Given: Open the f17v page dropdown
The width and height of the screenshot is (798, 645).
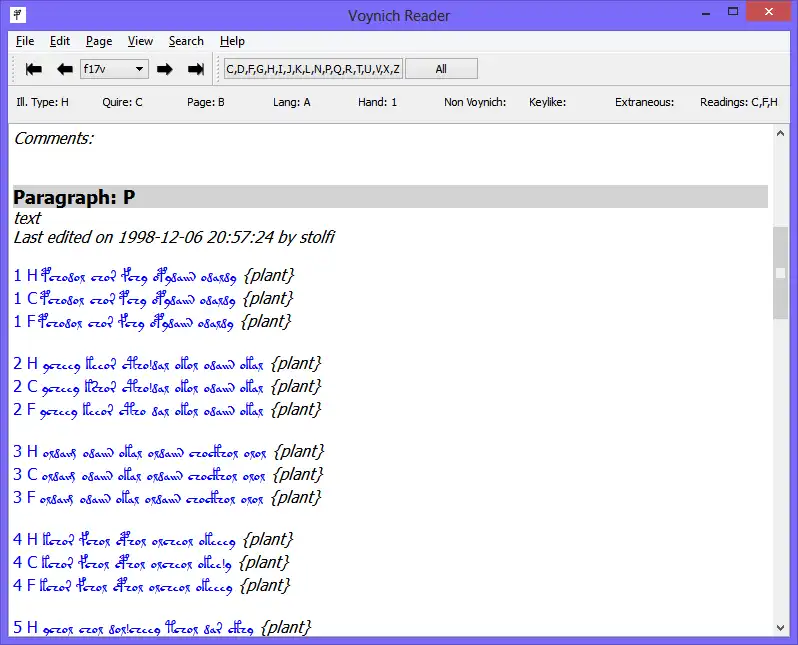Looking at the screenshot, I should click(x=114, y=69).
